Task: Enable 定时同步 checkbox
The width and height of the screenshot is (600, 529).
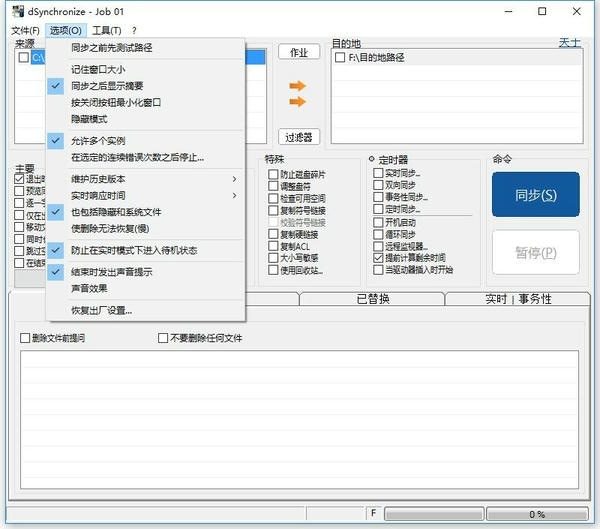Action: coord(378,209)
